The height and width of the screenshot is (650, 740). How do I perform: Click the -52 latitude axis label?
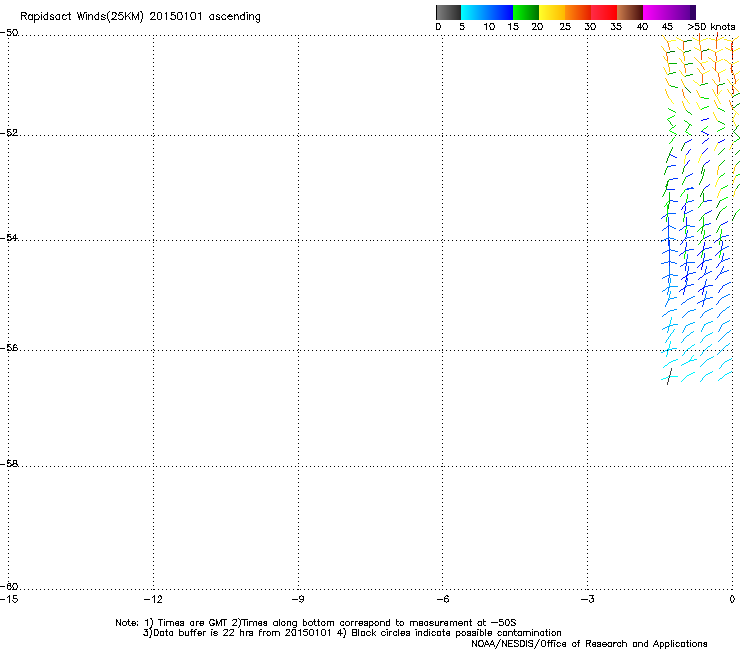coord(9,133)
